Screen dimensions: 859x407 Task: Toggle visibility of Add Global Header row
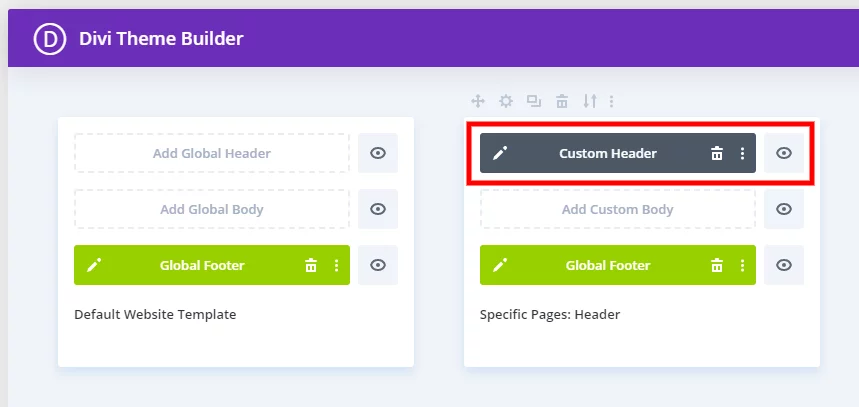coord(378,153)
